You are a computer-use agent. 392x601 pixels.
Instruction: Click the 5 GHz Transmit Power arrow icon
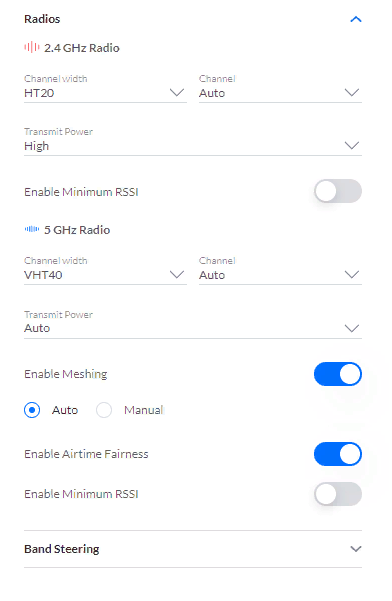[x=351, y=328]
